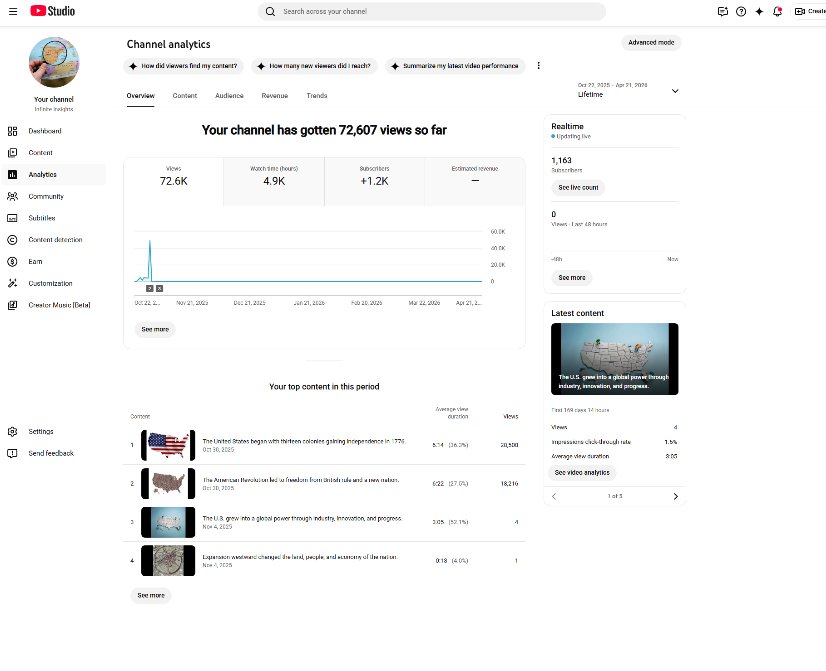This screenshot has height=671, width=826.
Task: Click the 18,216 views value
Action: pos(509,483)
